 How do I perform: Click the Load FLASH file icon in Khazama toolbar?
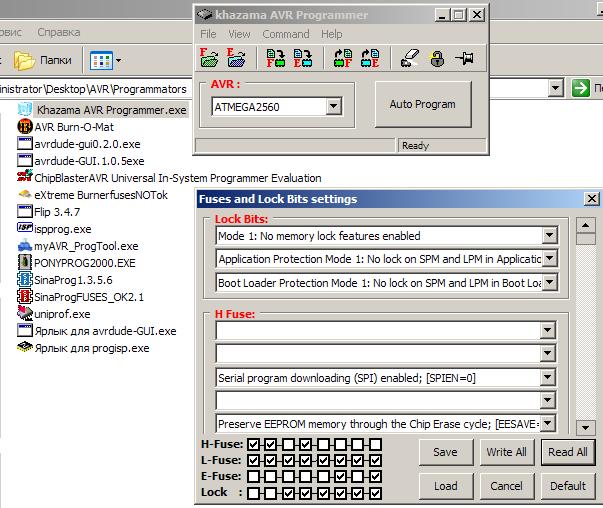pyautogui.click(x=209, y=58)
